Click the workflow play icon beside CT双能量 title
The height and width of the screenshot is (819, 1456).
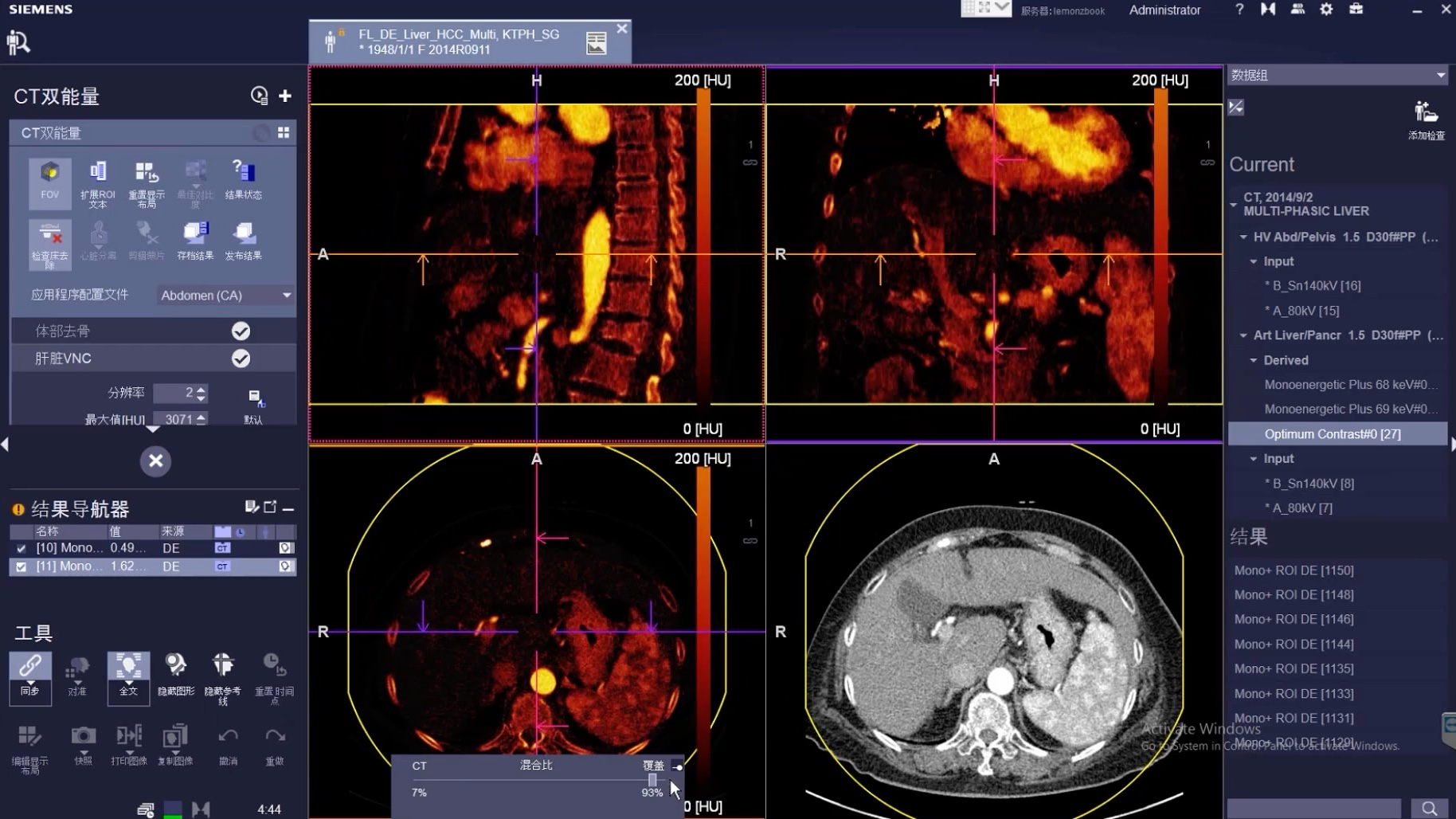pos(259,96)
